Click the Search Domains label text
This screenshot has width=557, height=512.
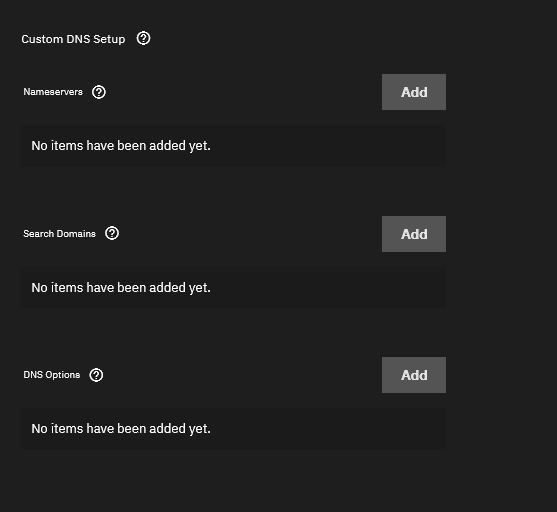pos(59,233)
